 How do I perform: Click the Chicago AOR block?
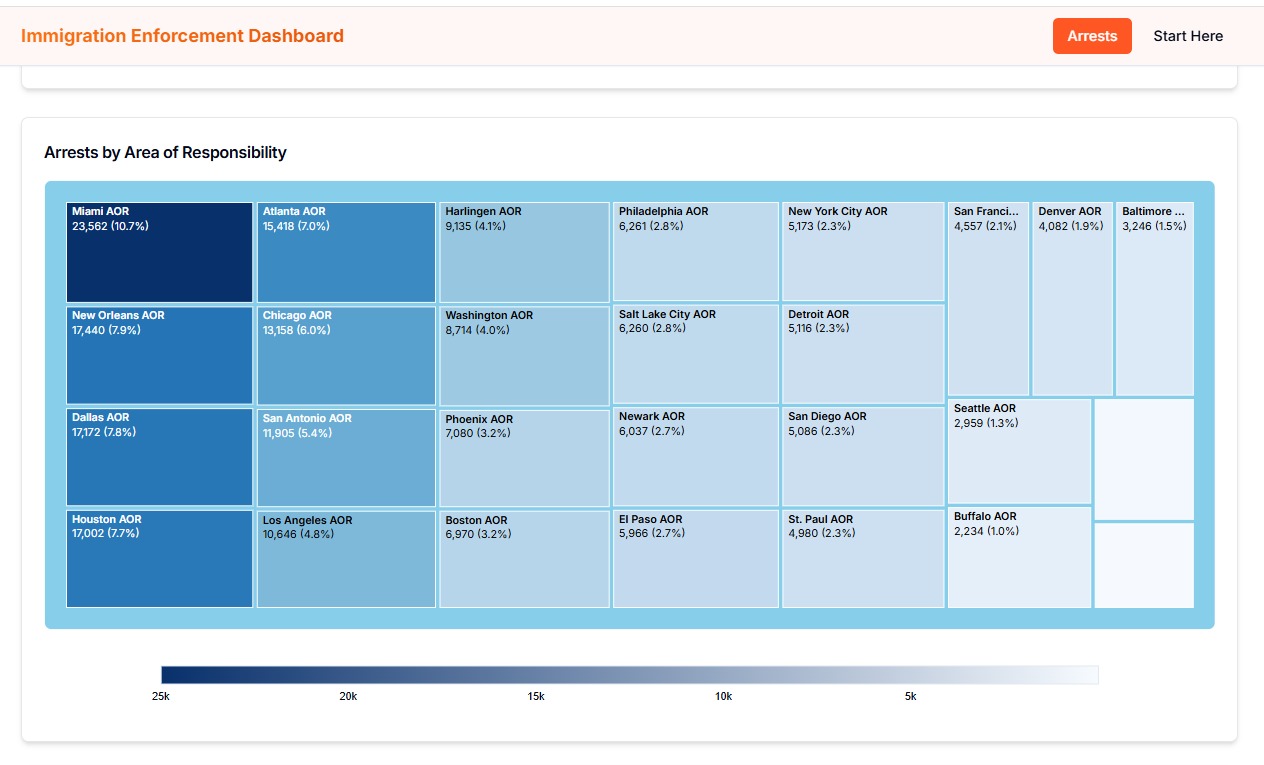pyautogui.click(x=346, y=355)
